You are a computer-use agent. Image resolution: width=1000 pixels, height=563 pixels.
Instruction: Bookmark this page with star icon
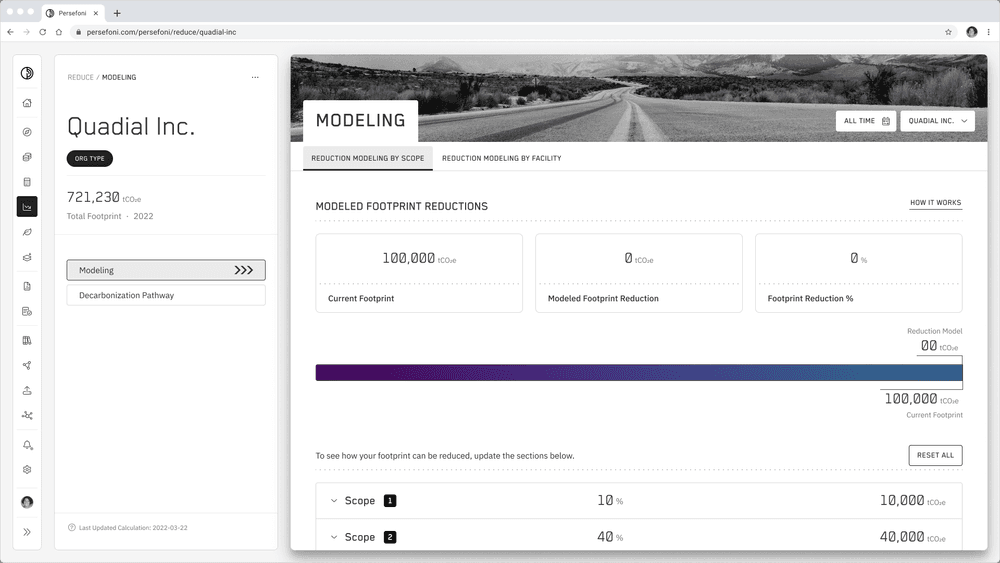[948, 32]
